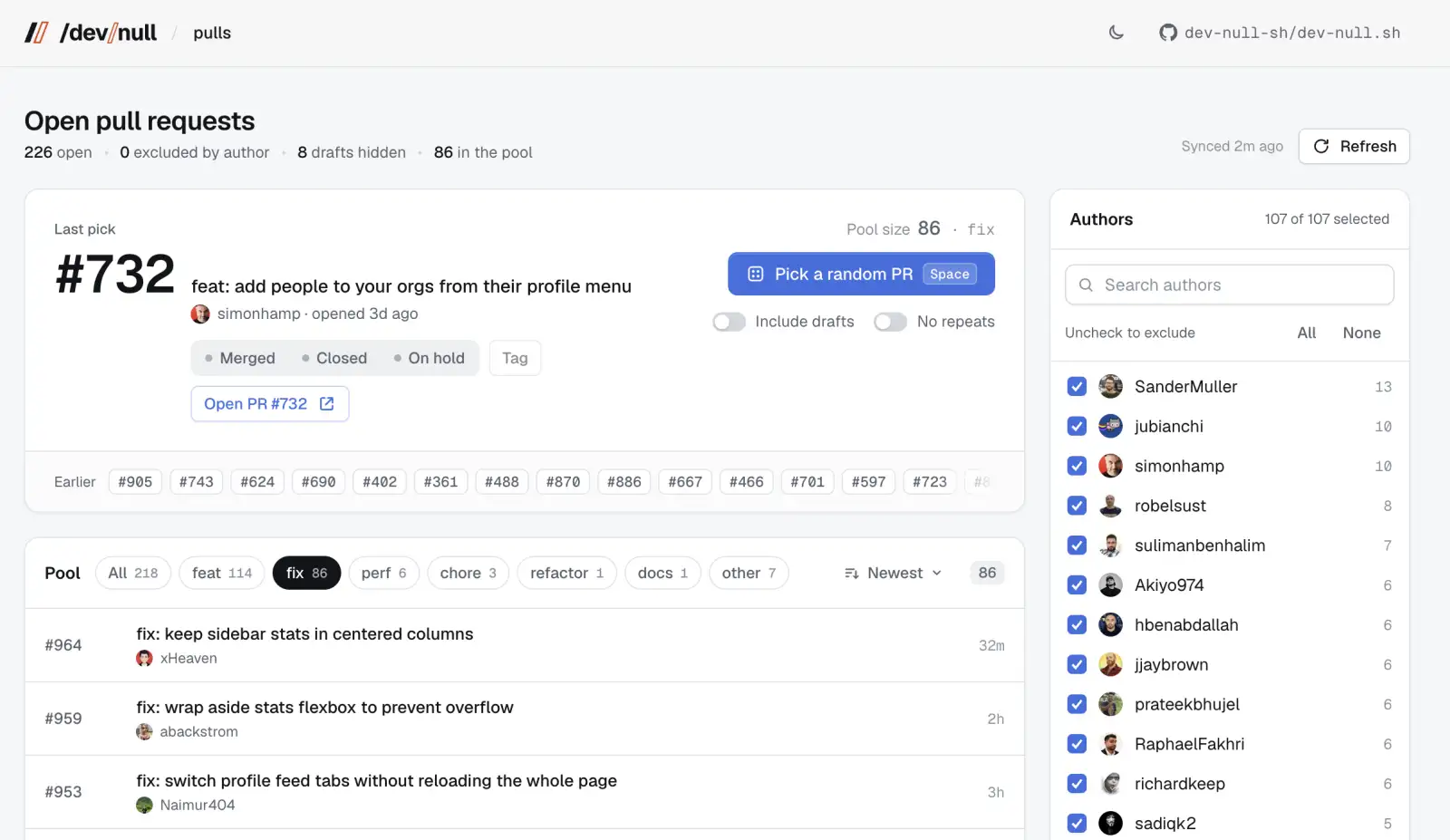Select the other 7 filter tab
The width and height of the screenshot is (1450, 840).
coord(749,573)
